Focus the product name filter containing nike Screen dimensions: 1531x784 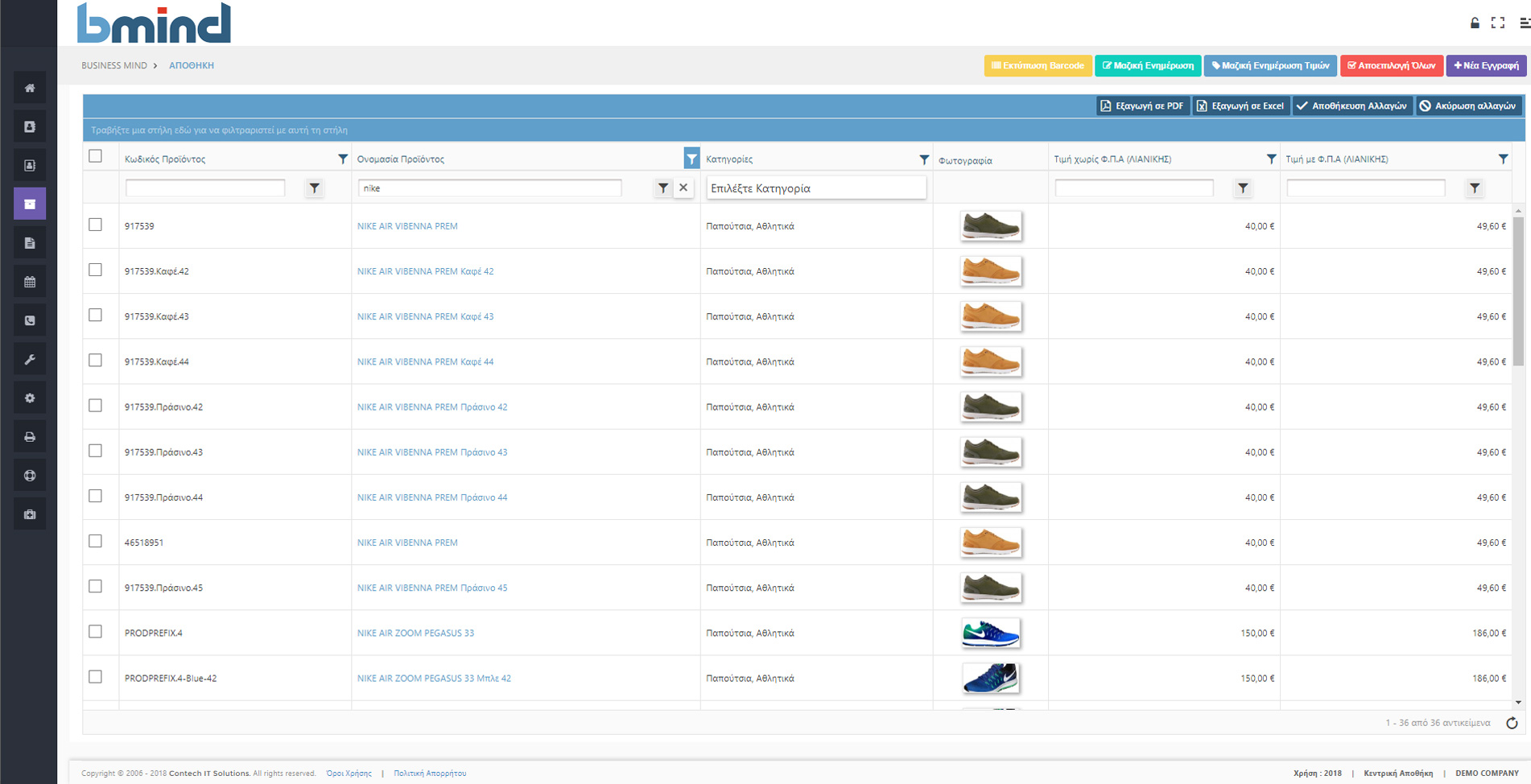click(489, 188)
